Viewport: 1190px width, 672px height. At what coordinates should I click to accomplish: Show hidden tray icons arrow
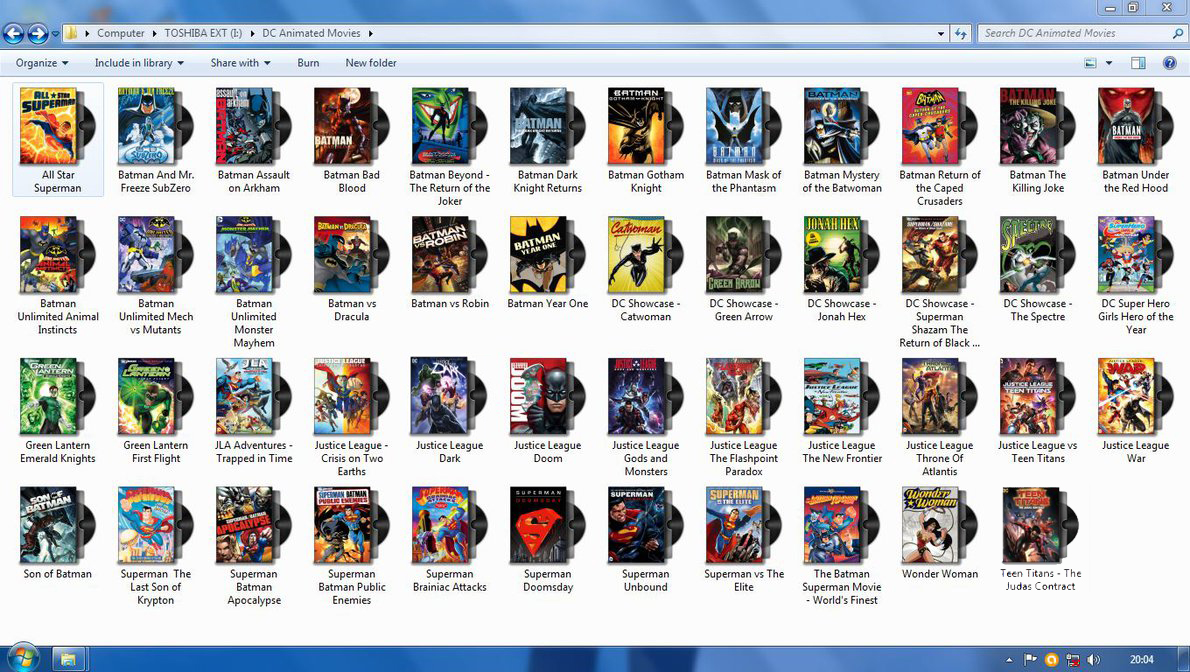1009,660
